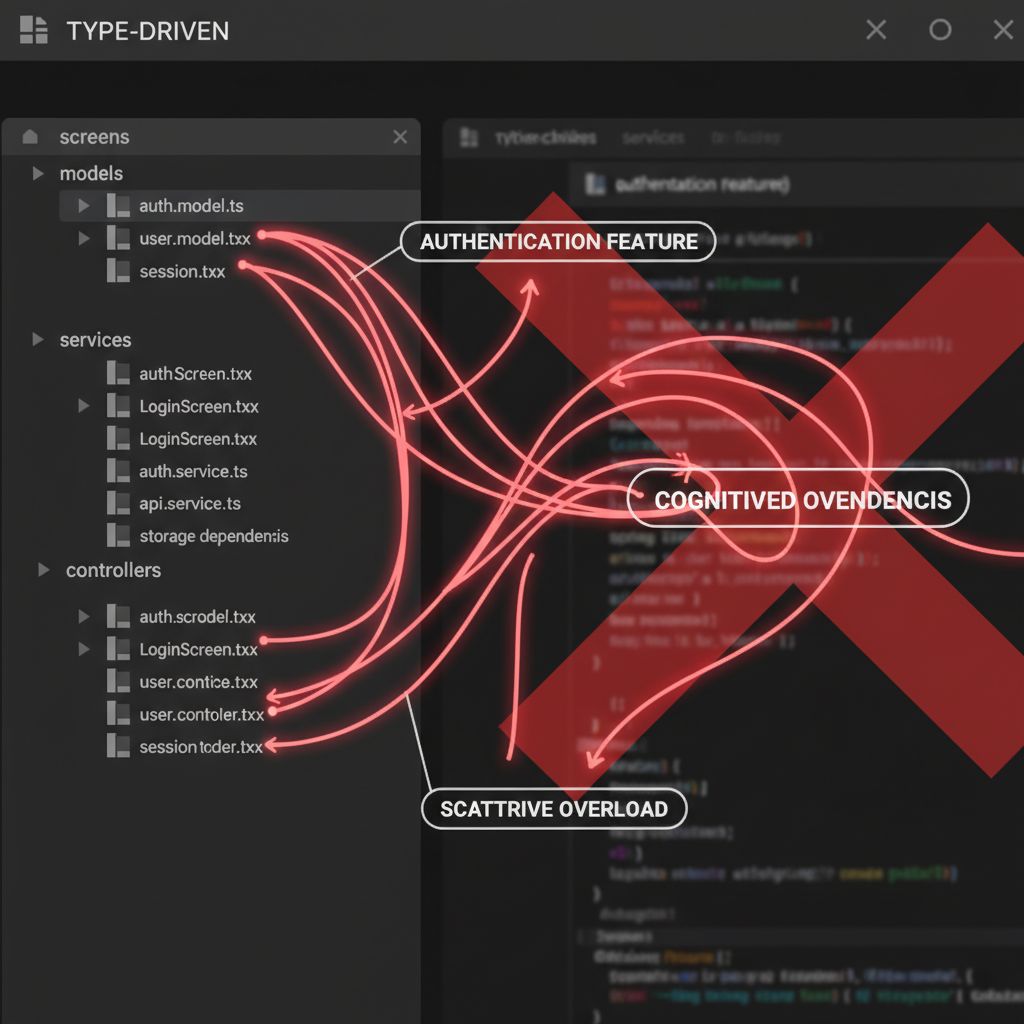Collapse the models folder arrow
Viewport: 1024px width, 1024px height.
pyautogui.click(x=38, y=173)
